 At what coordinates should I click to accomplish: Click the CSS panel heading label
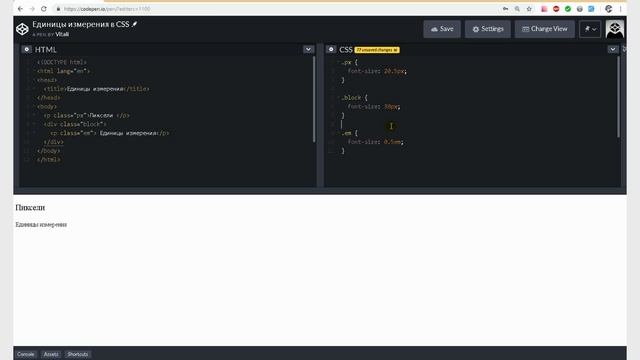(346, 49)
